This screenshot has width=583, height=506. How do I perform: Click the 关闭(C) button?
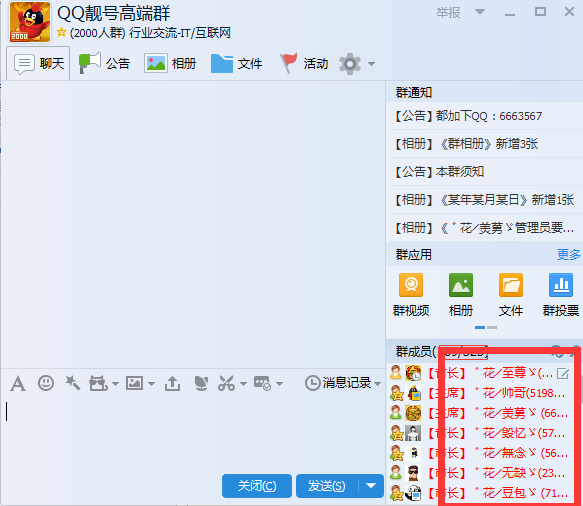coord(257,486)
